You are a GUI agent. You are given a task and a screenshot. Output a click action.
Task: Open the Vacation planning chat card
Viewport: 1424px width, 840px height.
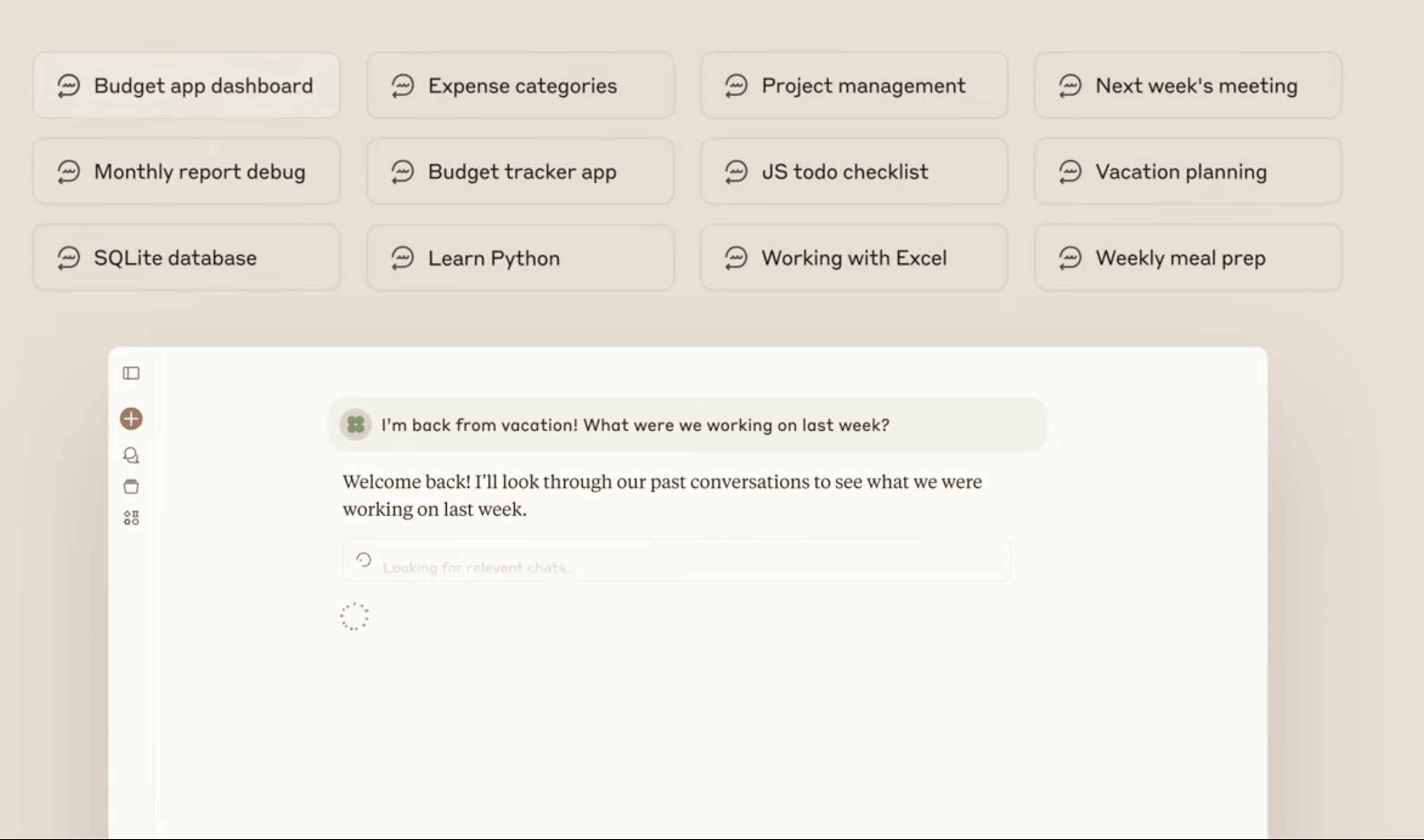tap(1188, 171)
